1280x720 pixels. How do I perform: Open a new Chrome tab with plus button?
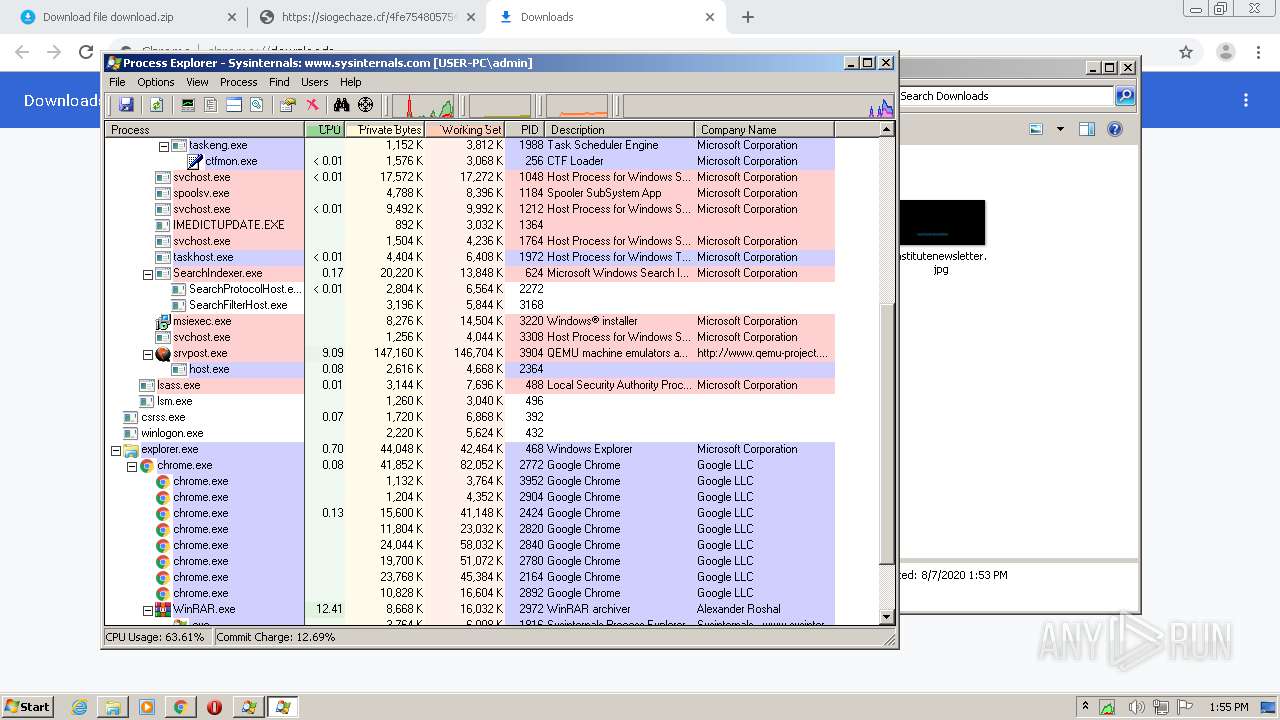coord(747,17)
